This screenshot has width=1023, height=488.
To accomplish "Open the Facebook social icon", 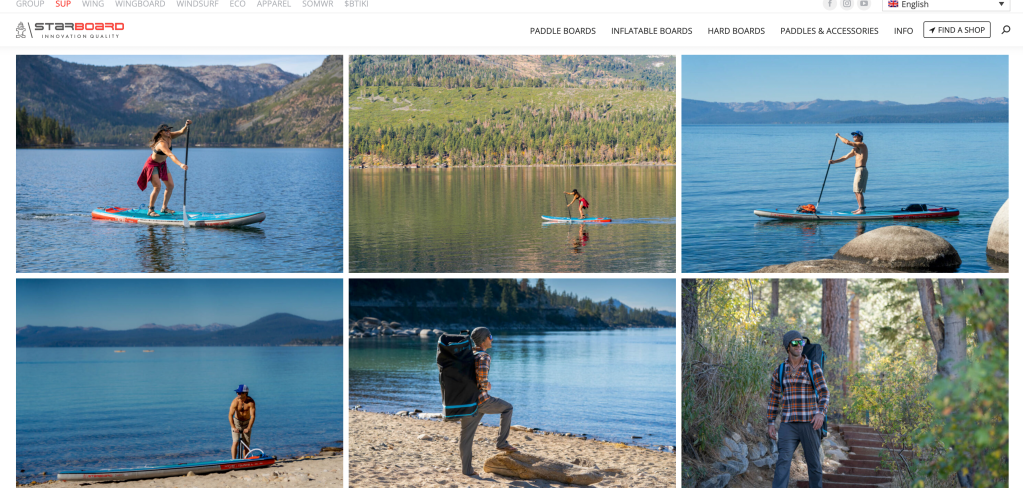I will 830,4.
